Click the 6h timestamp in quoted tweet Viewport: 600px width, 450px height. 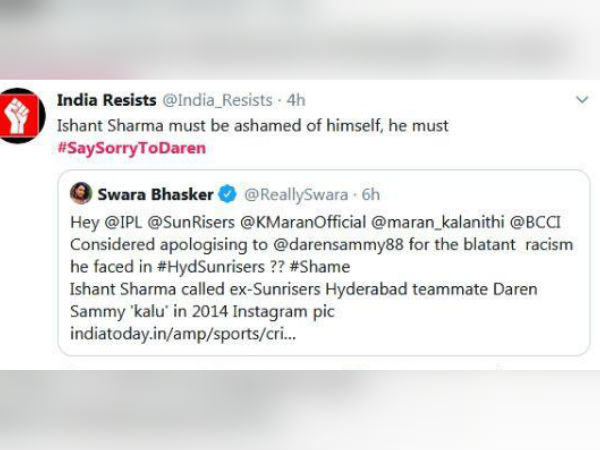(x=369, y=193)
